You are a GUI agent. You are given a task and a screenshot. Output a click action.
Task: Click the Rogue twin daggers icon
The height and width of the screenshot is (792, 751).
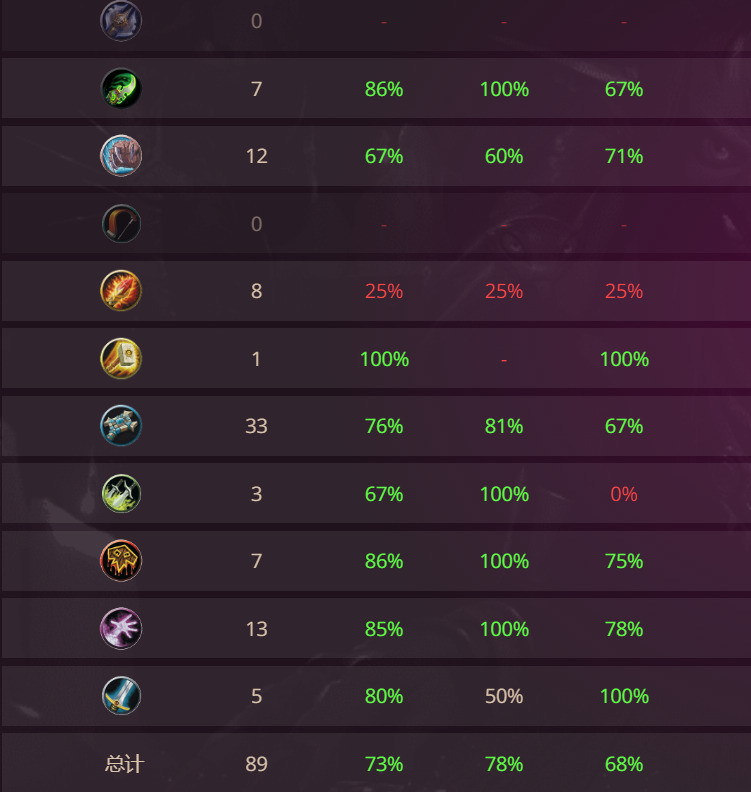tap(121, 493)
